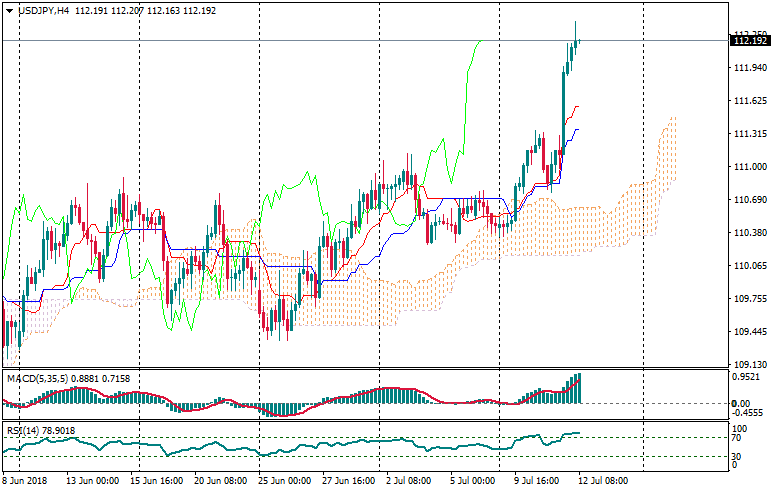
Task: Click the 109.445 price scale label
Action: click(x=749, y=332)
